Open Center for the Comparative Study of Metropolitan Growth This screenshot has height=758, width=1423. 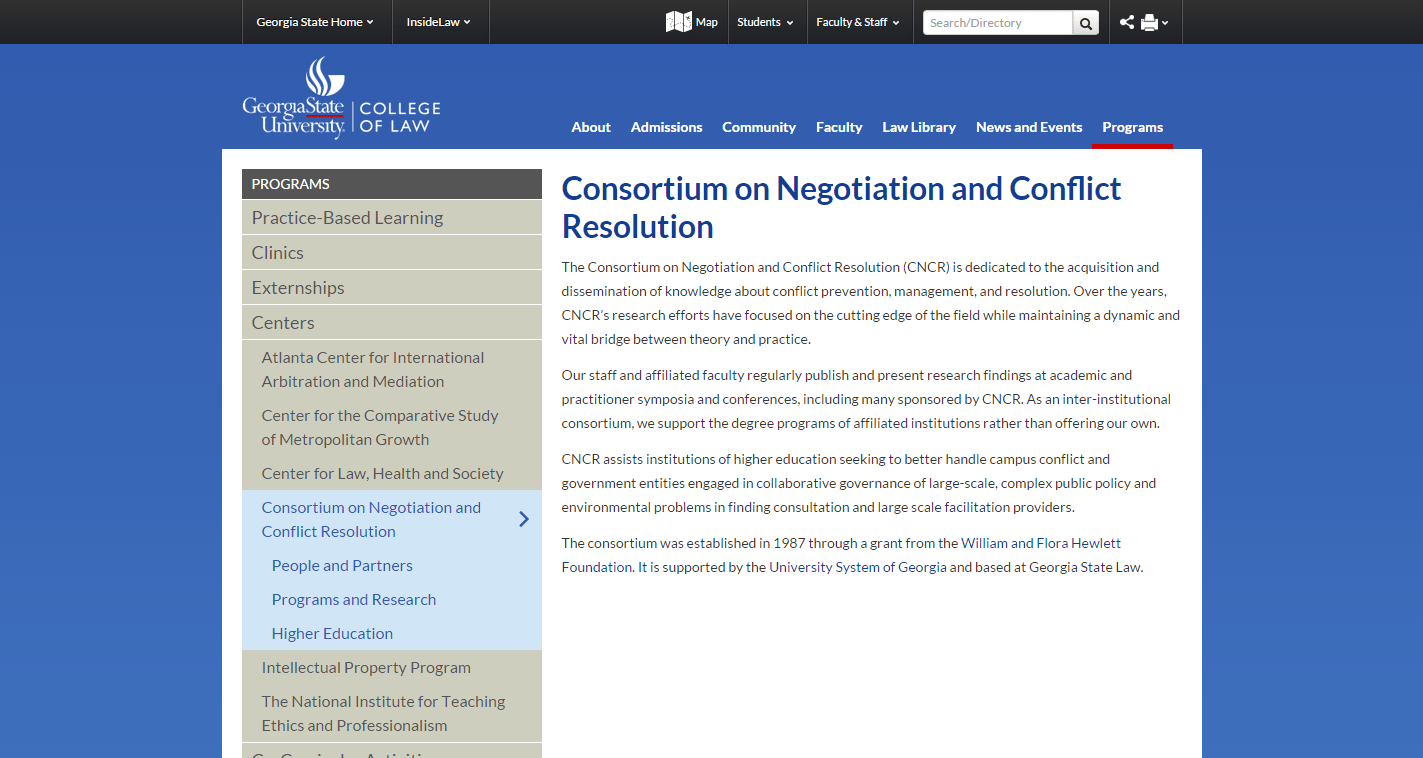392,427
